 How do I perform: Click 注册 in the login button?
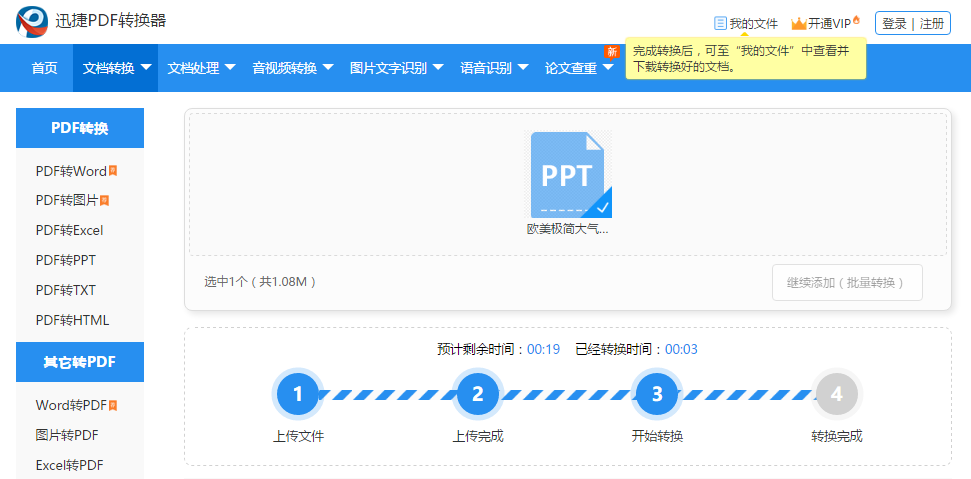[932, 24]
